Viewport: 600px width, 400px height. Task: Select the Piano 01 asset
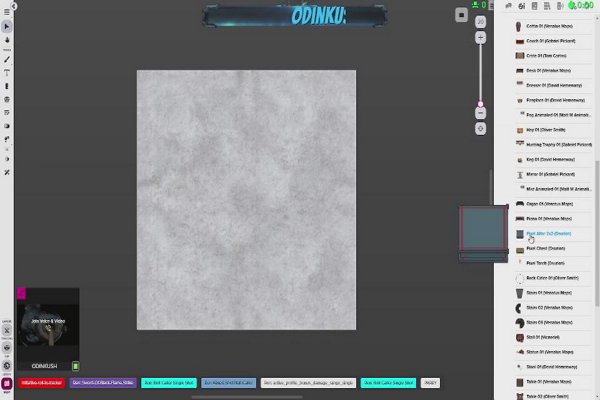coord(553,219)
